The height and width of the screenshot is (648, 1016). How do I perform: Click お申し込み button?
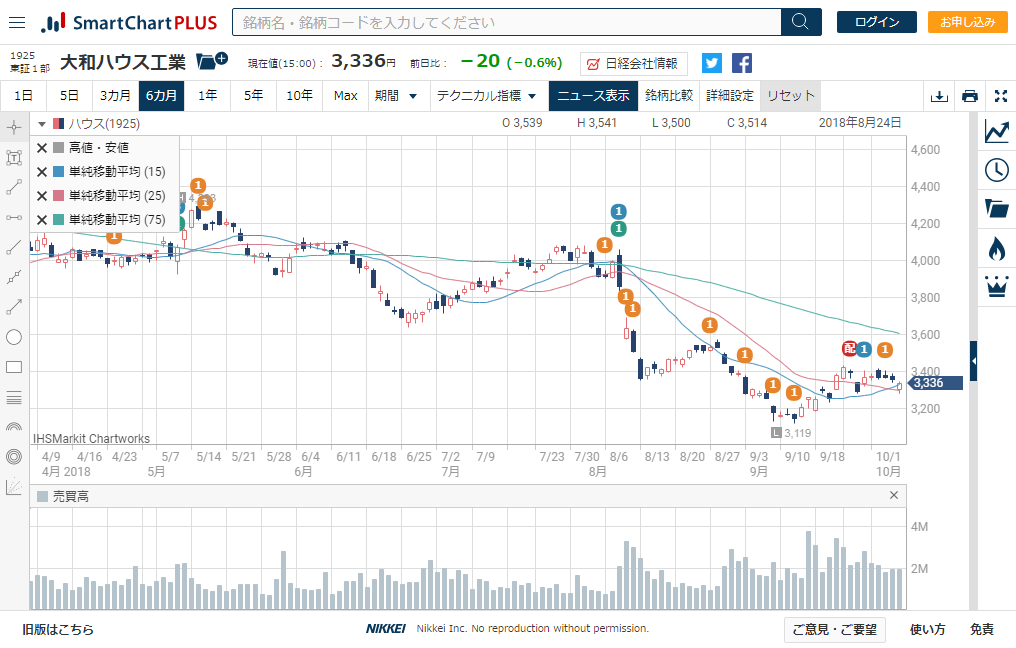[967, 22]
